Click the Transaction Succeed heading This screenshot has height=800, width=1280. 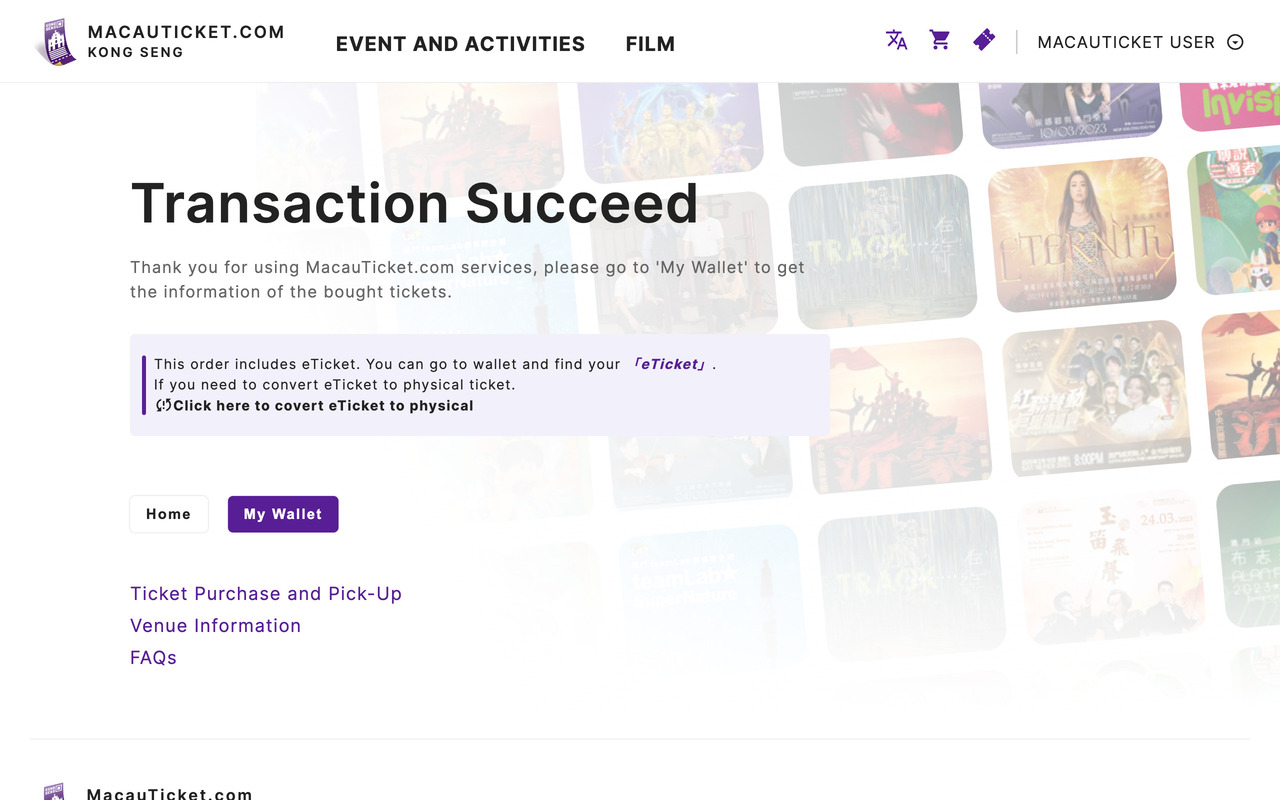pyautogui.click(x=414, y=203)
